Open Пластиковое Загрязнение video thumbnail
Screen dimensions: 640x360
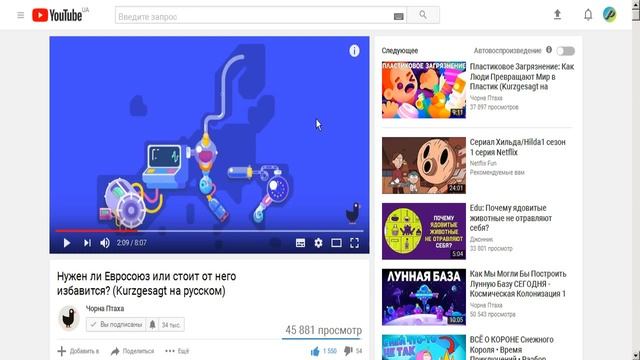(x=424, y=90)
